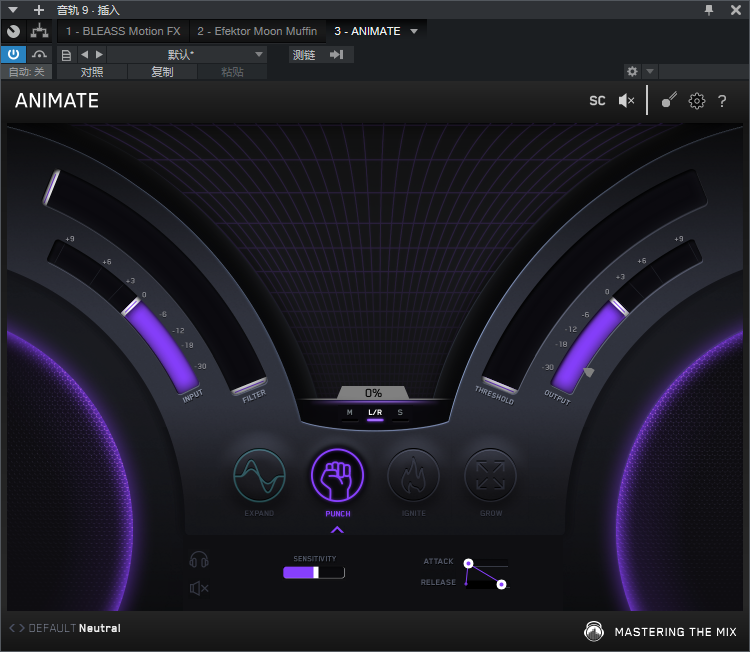Screen dimensions: 750x652
Task: Click the automation mode icon beside power
Action: tap(39, 55)
